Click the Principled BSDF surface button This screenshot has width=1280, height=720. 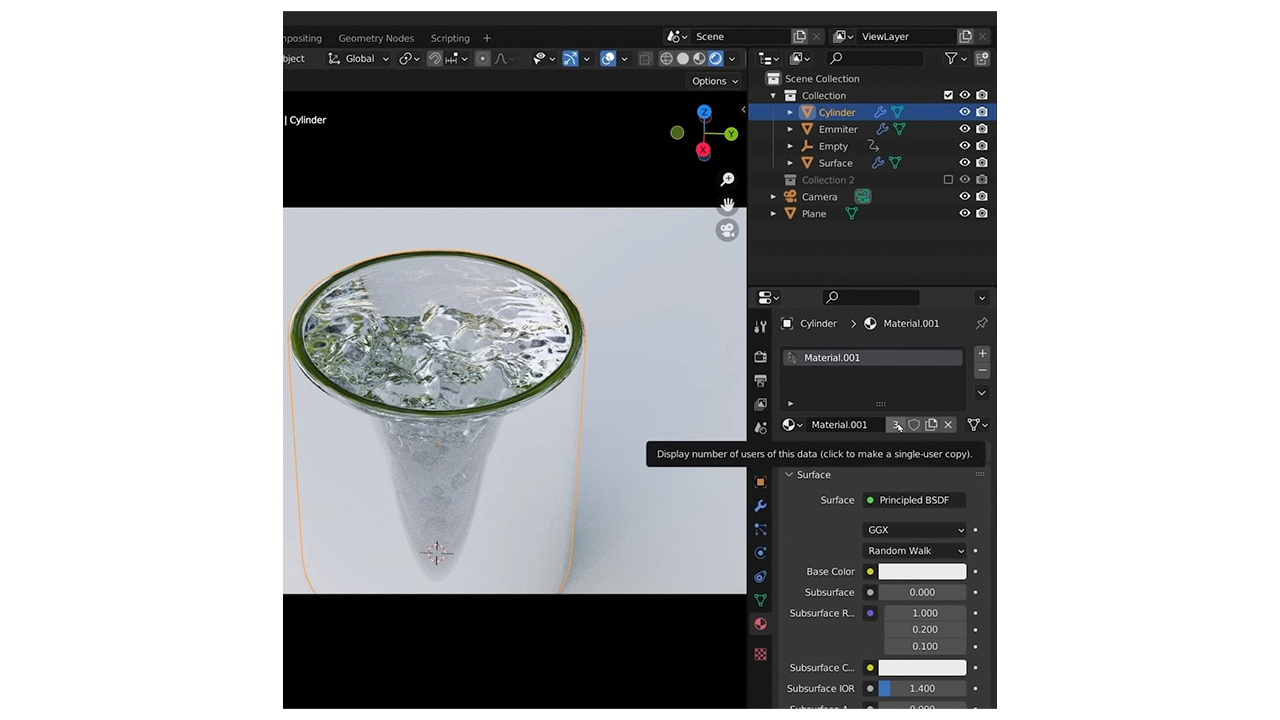point(914,500)
